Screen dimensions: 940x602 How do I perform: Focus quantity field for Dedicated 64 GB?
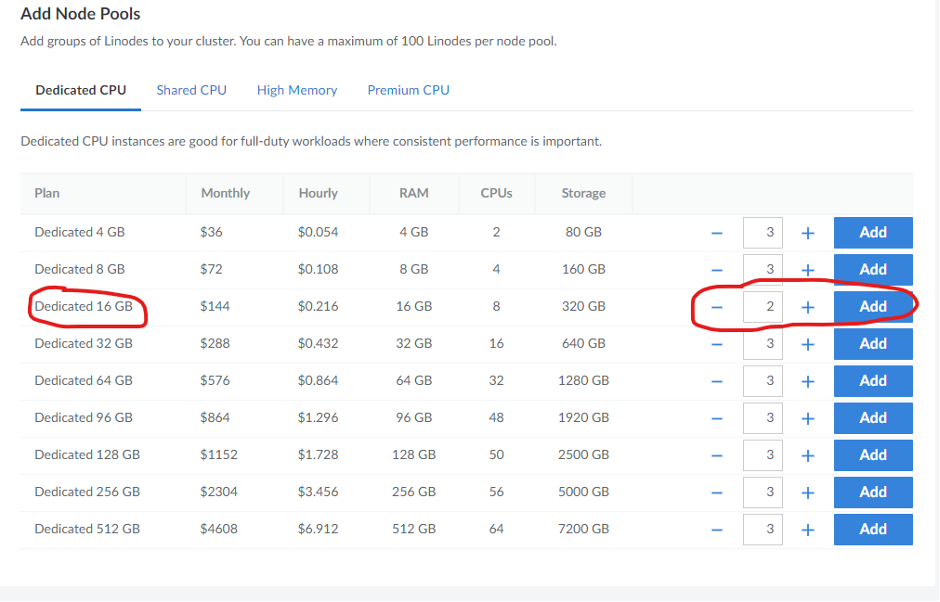[763, 381]
